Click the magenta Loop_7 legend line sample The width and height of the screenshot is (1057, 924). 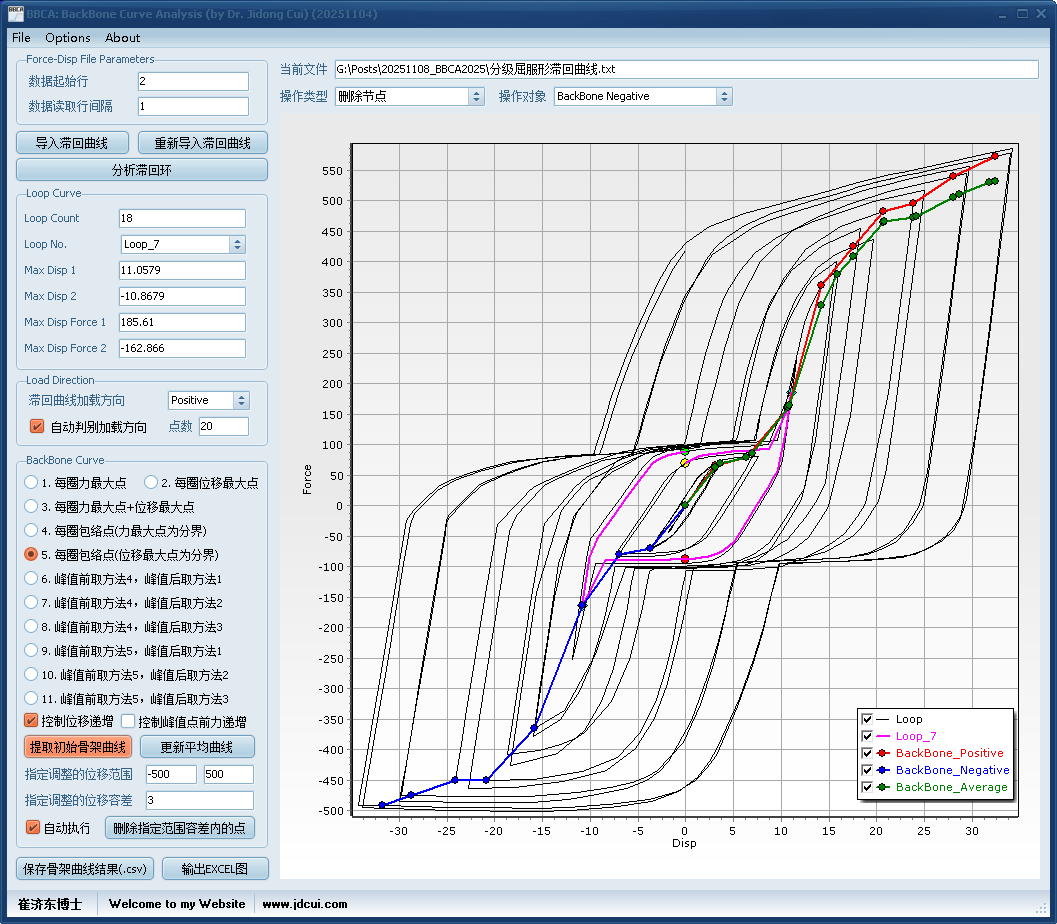click(x=883, y=736)
